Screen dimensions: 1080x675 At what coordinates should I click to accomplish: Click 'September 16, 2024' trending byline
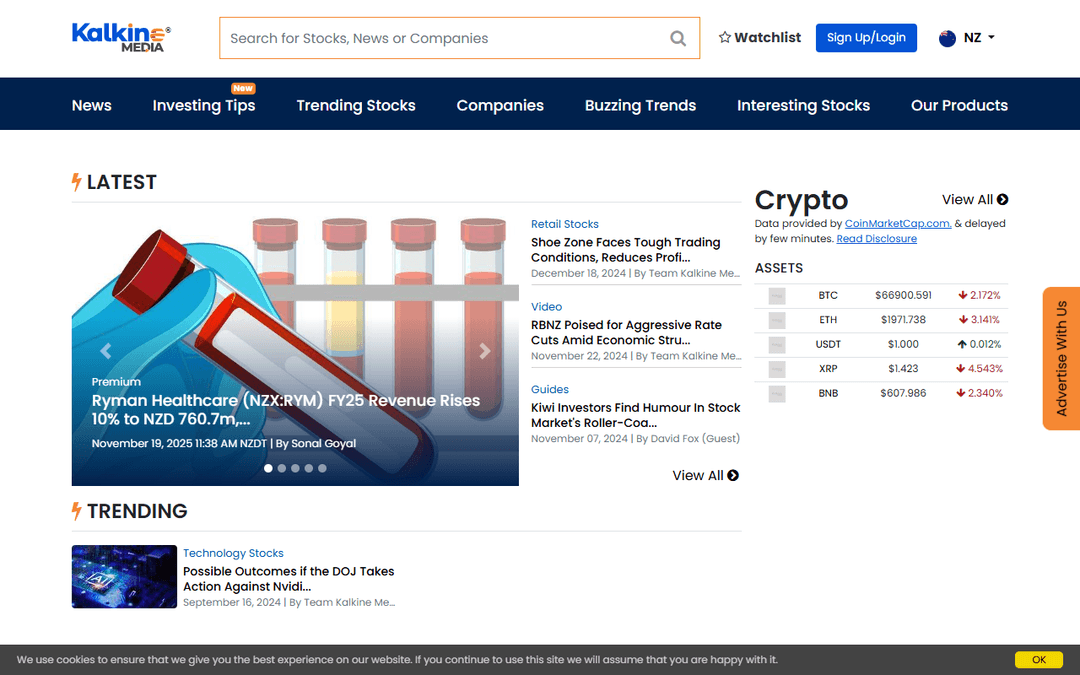289,603
